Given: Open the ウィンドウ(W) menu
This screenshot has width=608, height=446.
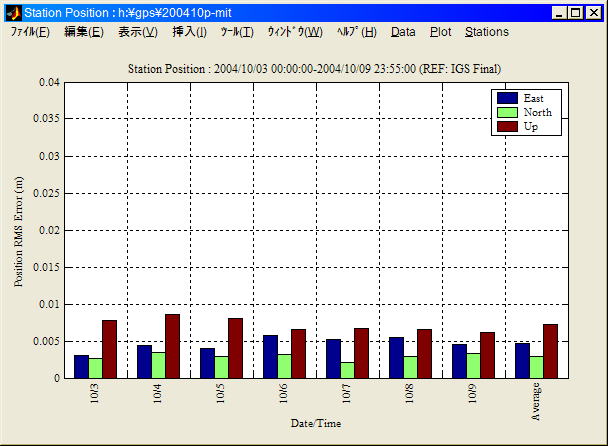Looking at the screenshot, I should pos(294,32).
